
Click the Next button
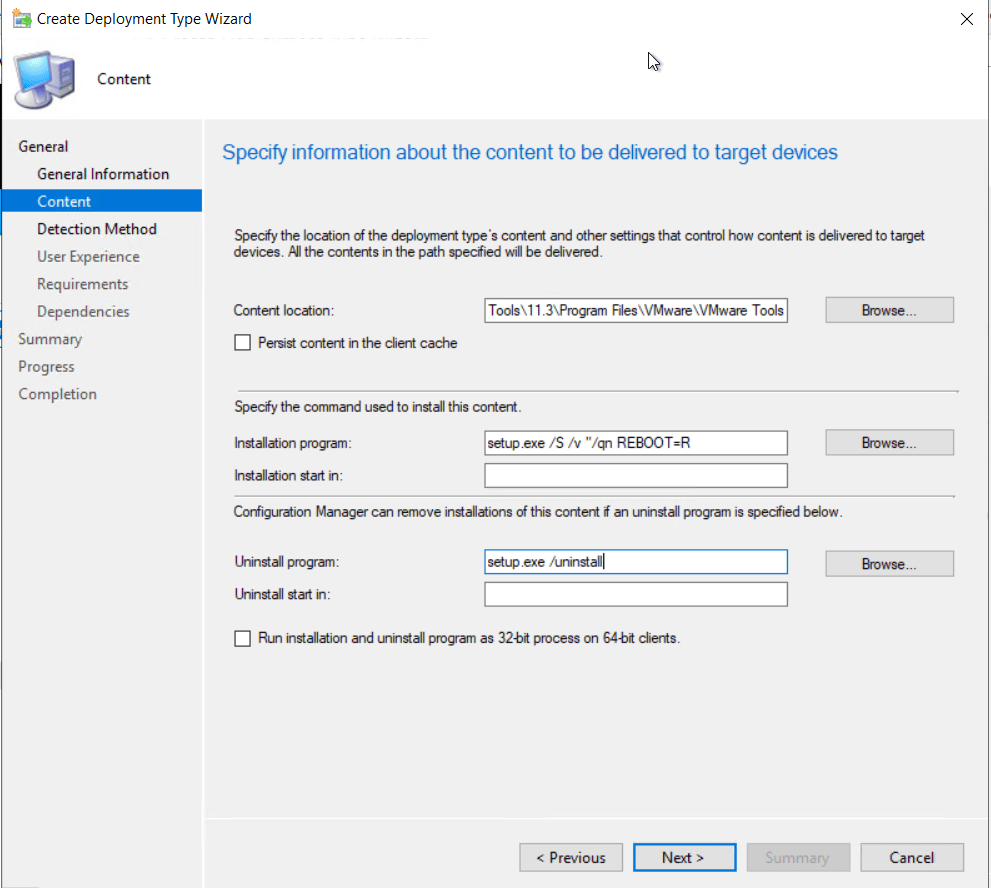point(683,857)
